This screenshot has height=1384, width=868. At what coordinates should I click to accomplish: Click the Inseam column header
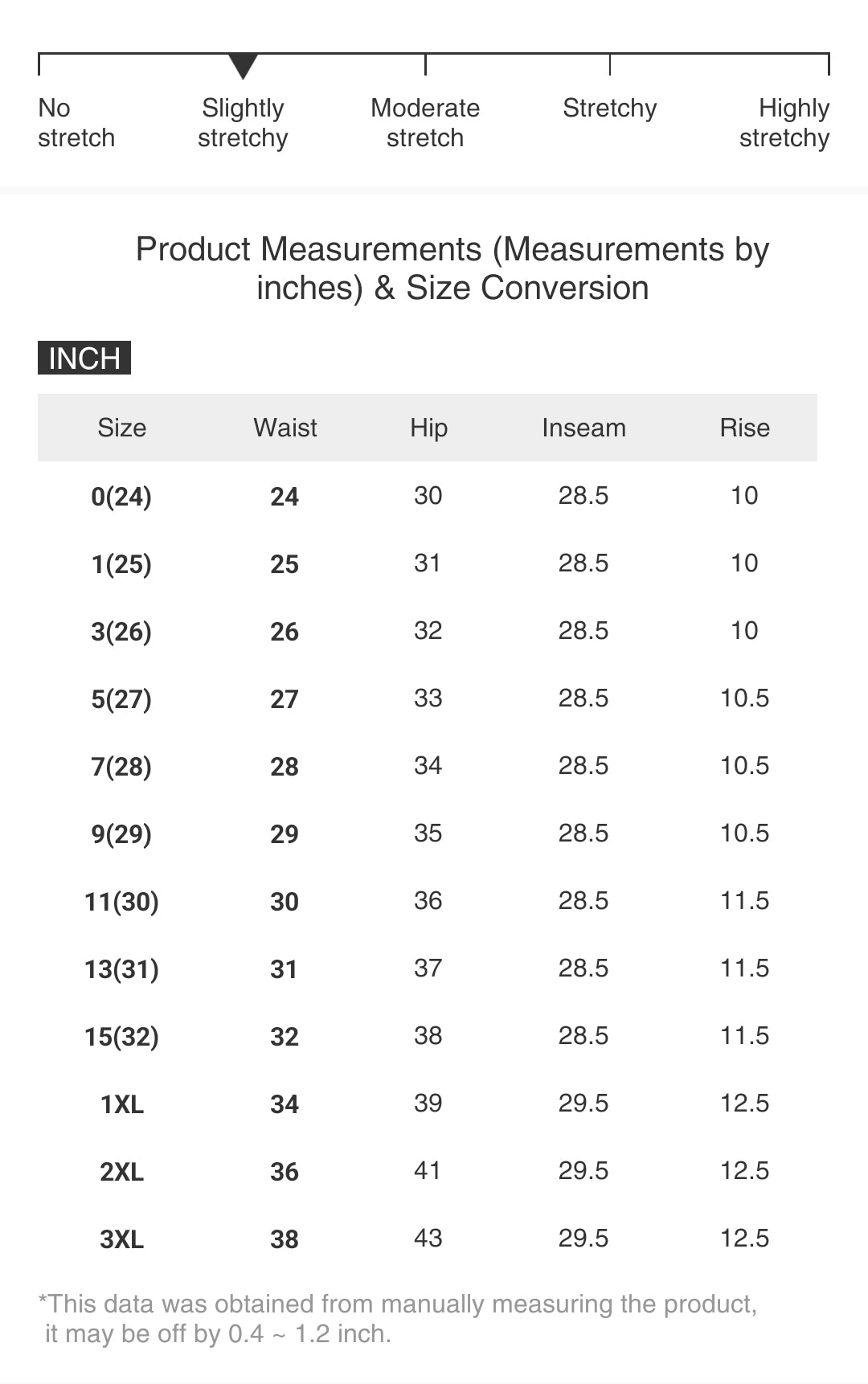[583, 428]
